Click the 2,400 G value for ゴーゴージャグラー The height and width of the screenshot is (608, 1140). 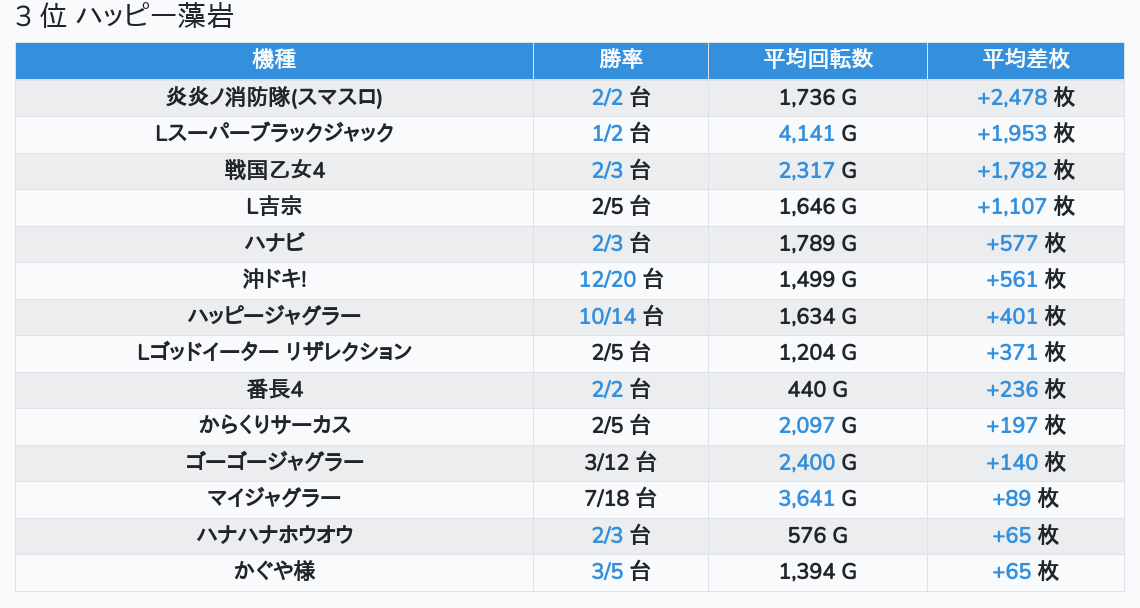click(x=806, y=462)
